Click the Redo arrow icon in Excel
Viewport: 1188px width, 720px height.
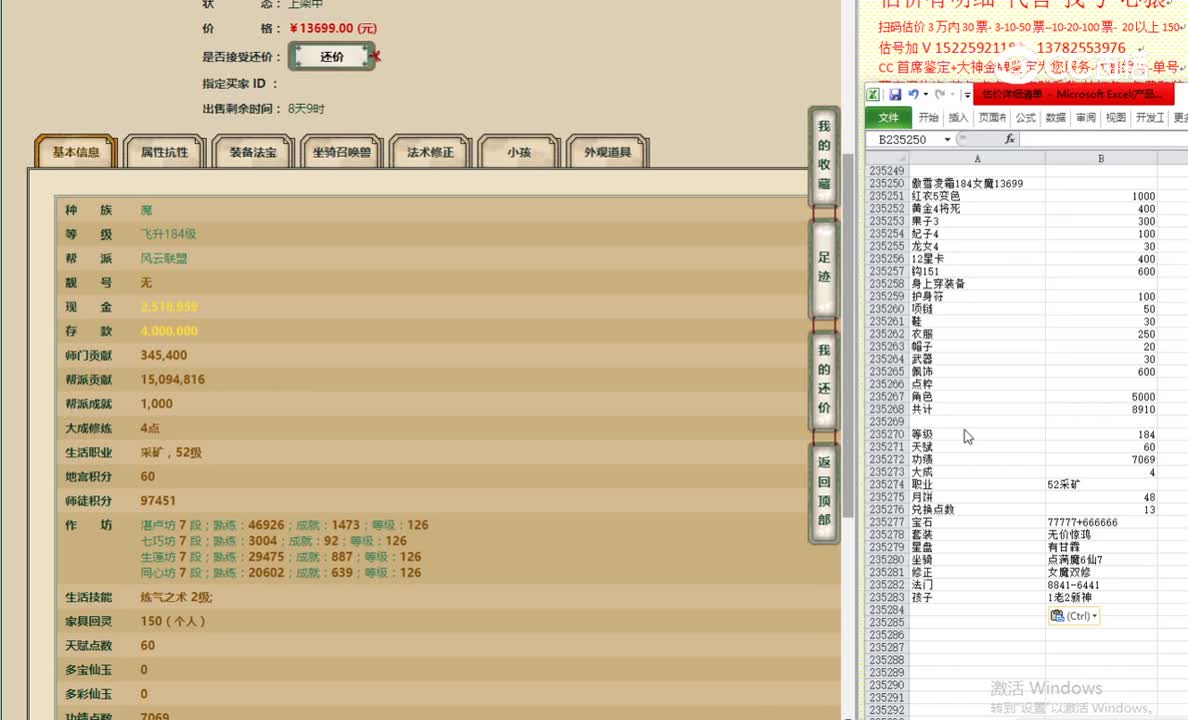pyautogui.click(x=940, y=94)
